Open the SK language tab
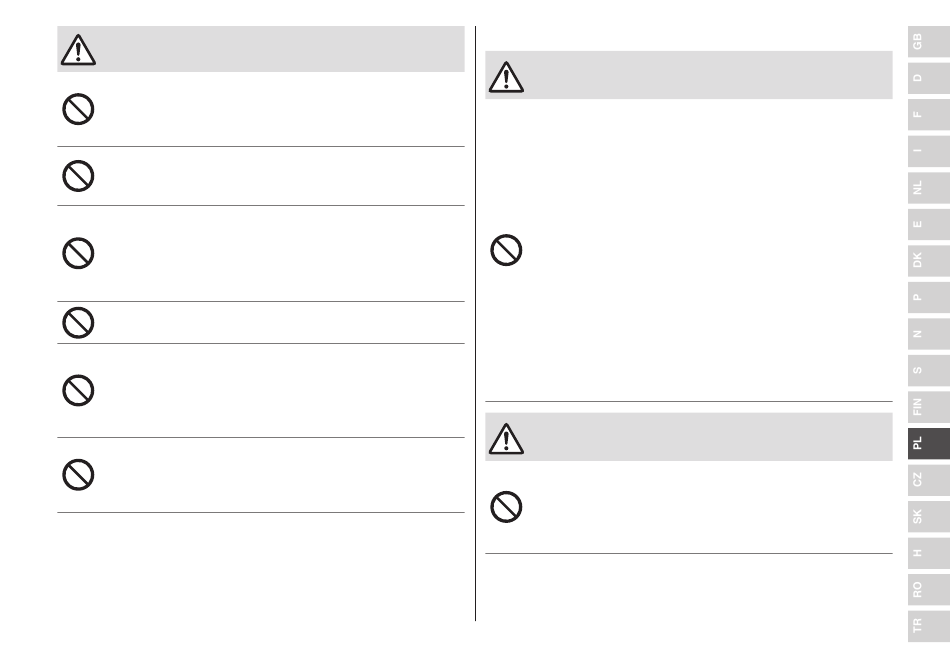The height and width of the screenshot is (668, 950). point(929,516)
